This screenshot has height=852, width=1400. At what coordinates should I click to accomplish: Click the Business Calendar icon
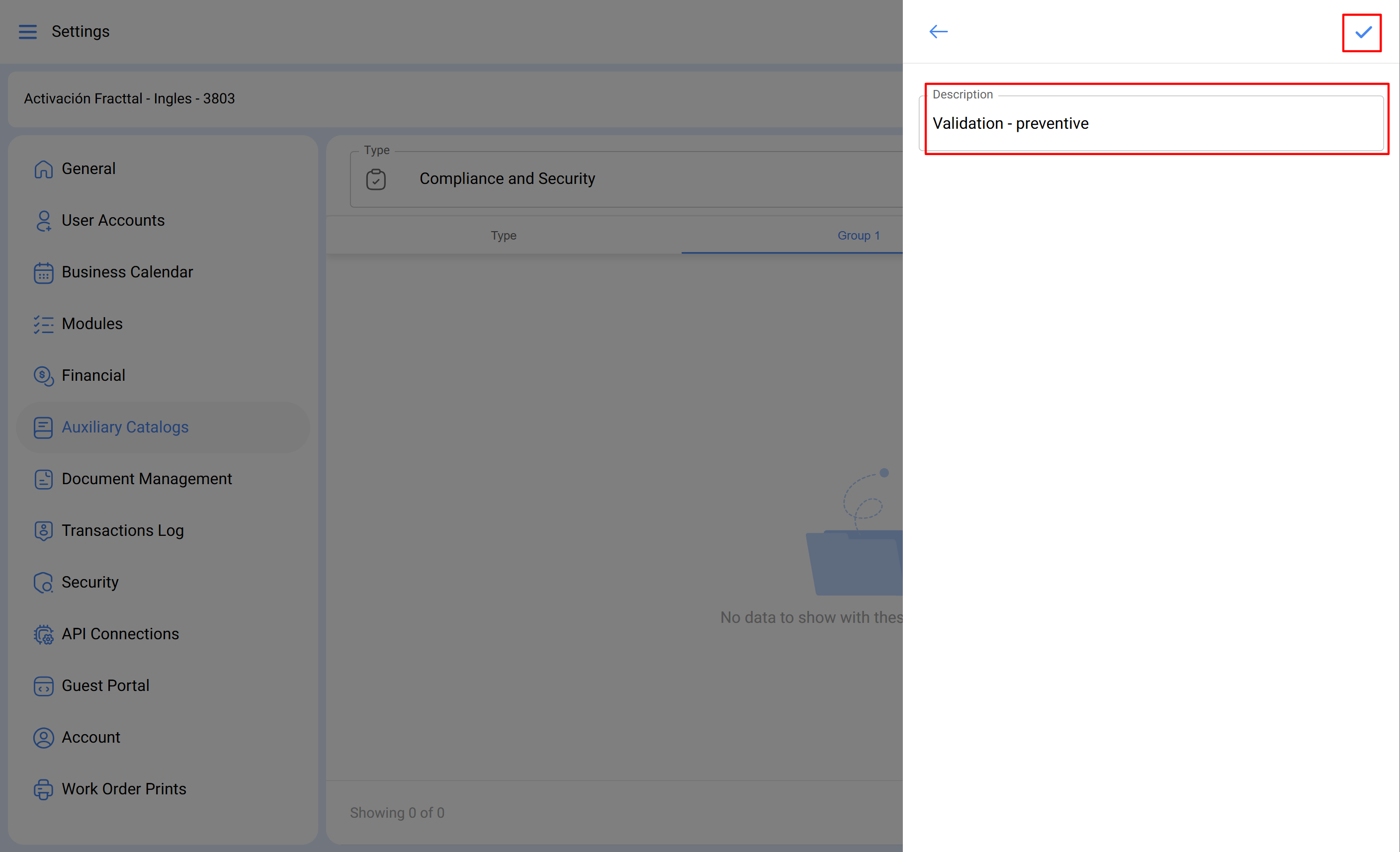pyautogui.click(x=43, y=272)
